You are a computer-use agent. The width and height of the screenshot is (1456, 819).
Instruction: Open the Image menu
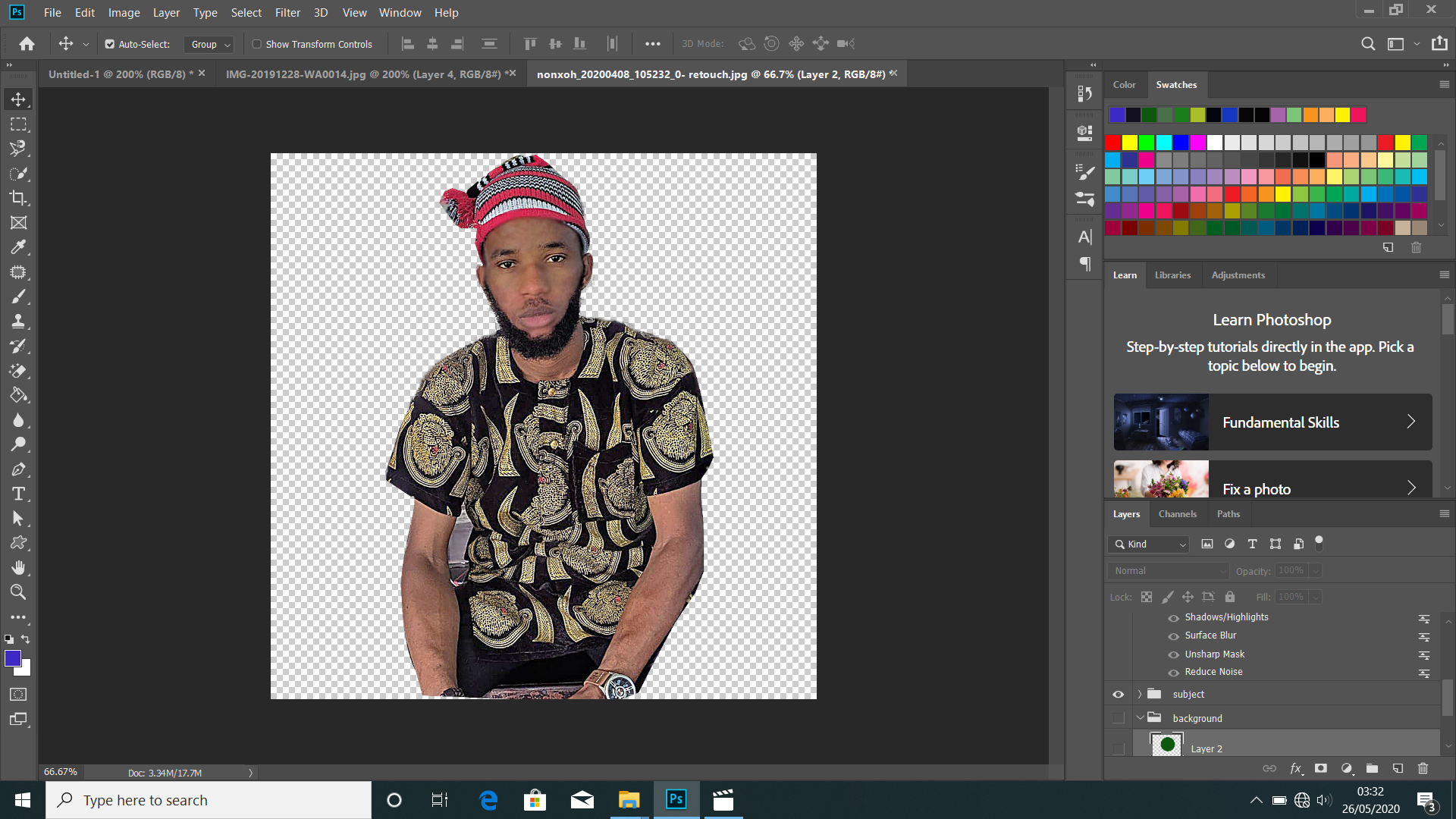[x=124, y=12]
